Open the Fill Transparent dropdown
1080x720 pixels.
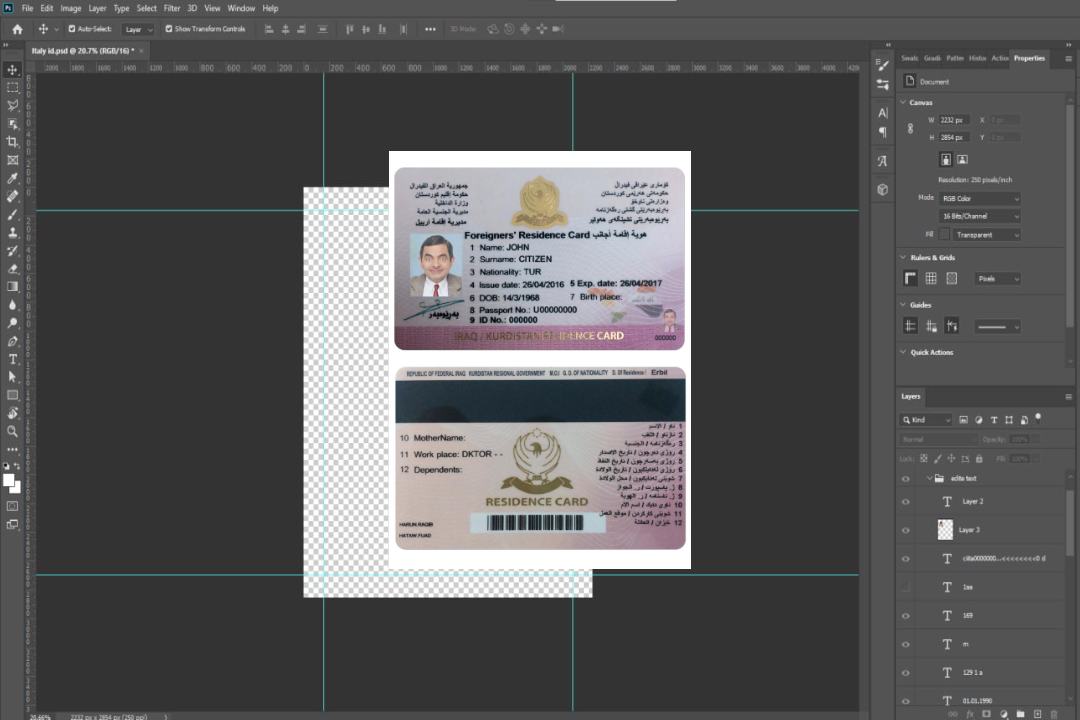[987, 235]
